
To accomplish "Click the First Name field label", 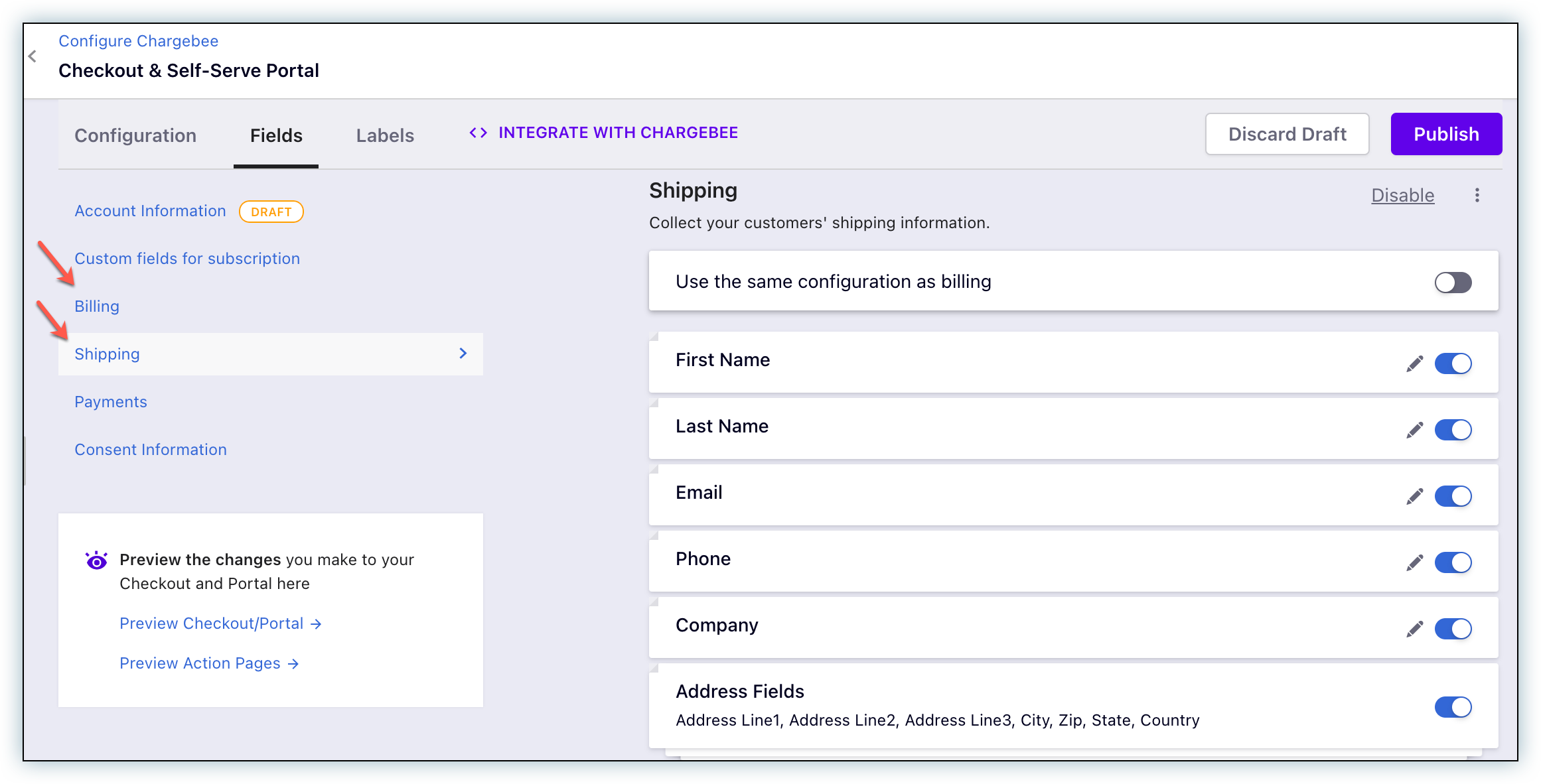I will (x=723, y=359).
